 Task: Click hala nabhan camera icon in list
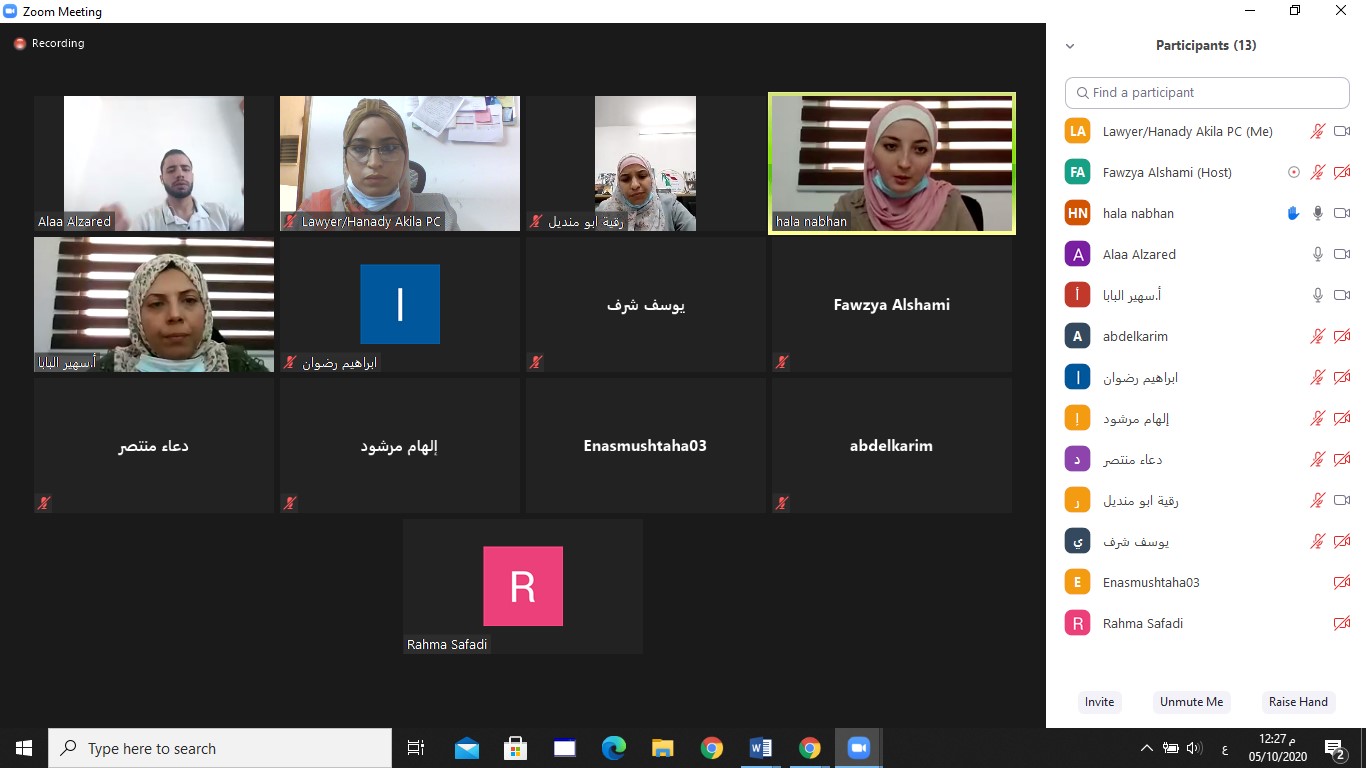click(1342, 213)
